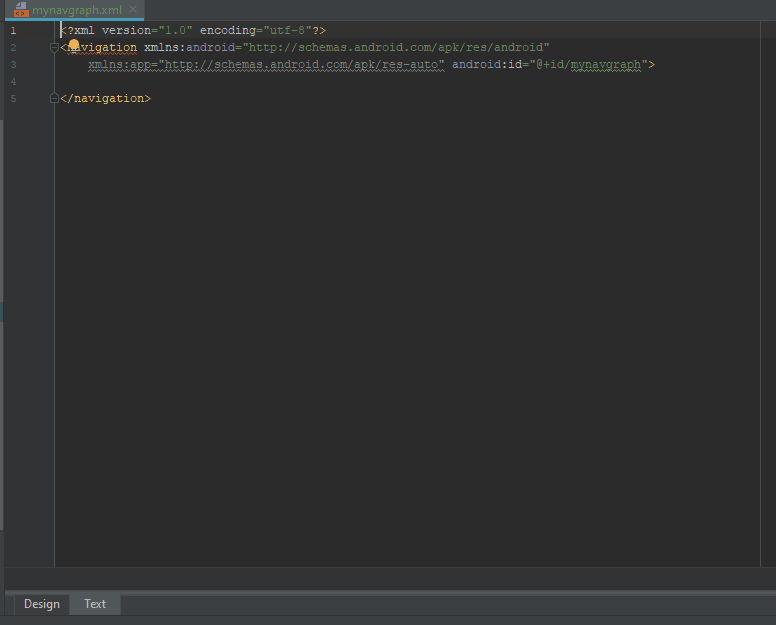Click the mynavgraph.xml file icon in tab
Viewport: 776px width, 625px height.
pyautogui.click(x=21, y=9)
